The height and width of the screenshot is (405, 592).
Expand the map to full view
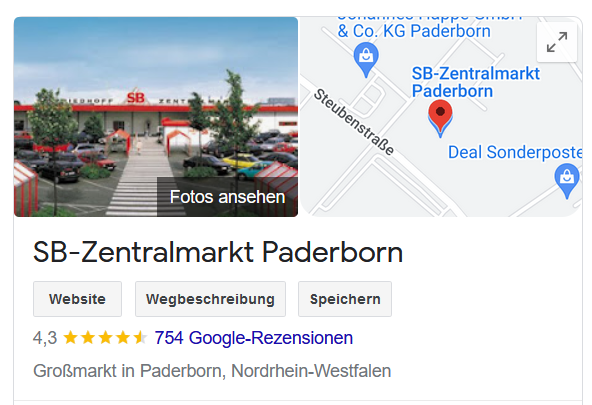pyautogui.click(x=557, y=42)
